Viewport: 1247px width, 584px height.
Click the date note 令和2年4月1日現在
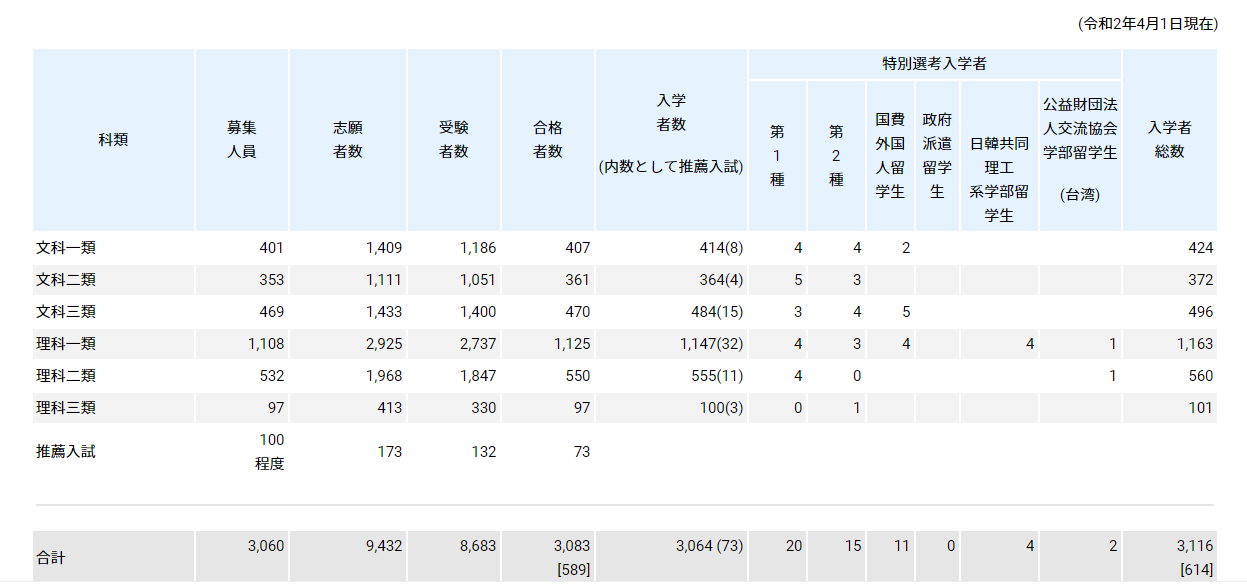[x=1148, y=24]
